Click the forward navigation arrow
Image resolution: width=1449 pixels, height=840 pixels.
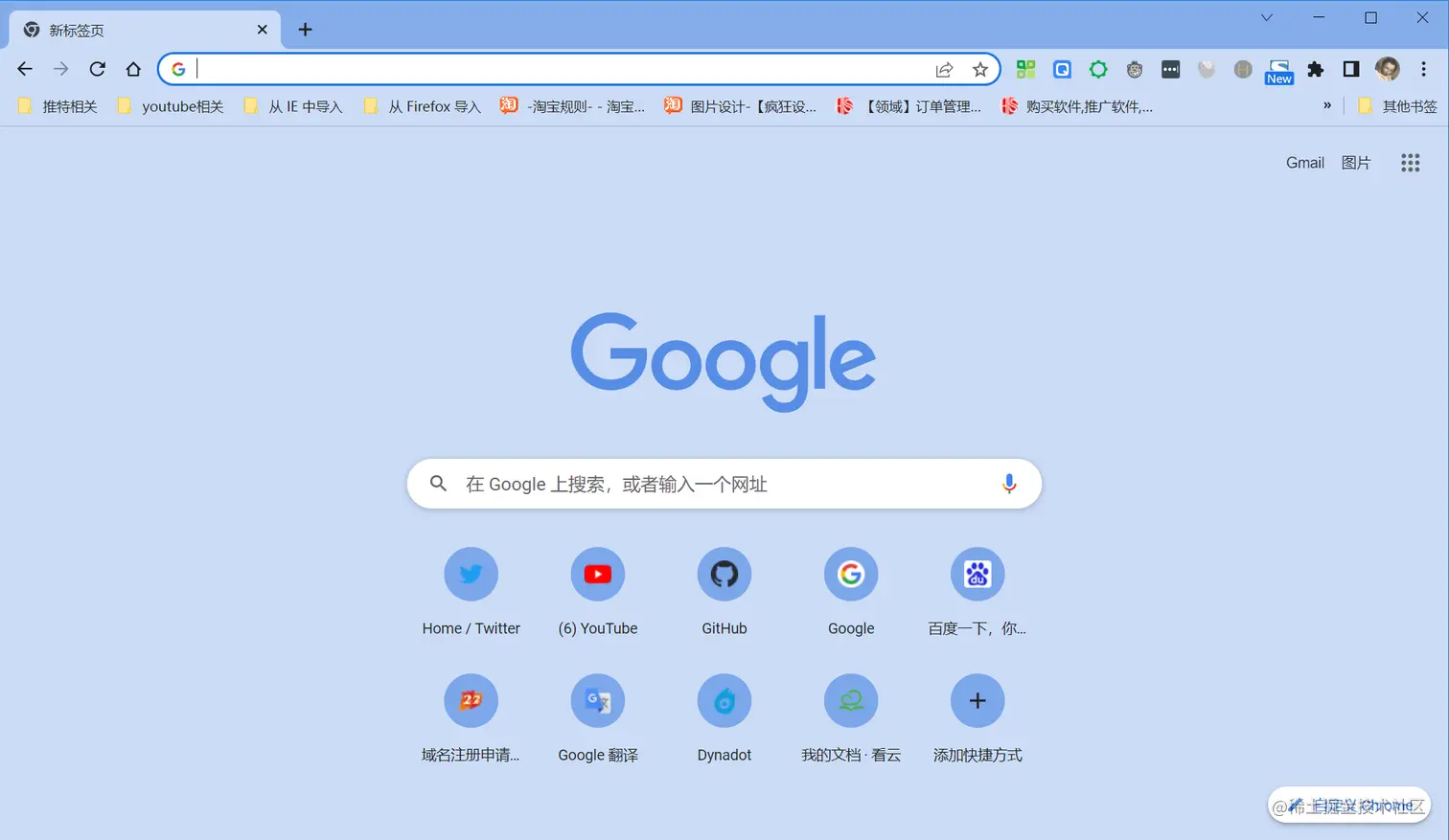pos(61,69)
